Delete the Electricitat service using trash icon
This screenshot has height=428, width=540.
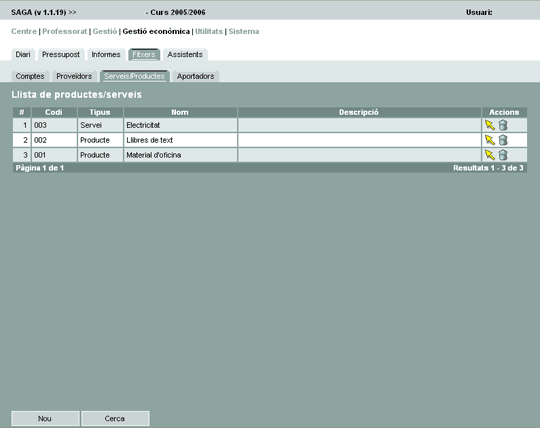coord(503,125)
